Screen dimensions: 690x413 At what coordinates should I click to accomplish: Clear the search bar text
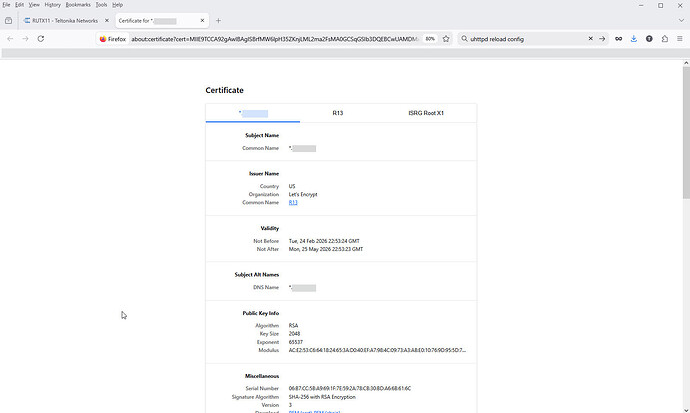pyautogui.click(x=591, y=39)
